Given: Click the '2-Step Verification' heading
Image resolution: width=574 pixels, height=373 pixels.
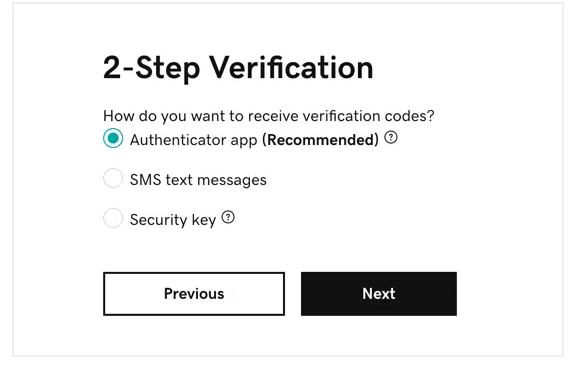Looking at the screenshot, I should pos(238,68).
